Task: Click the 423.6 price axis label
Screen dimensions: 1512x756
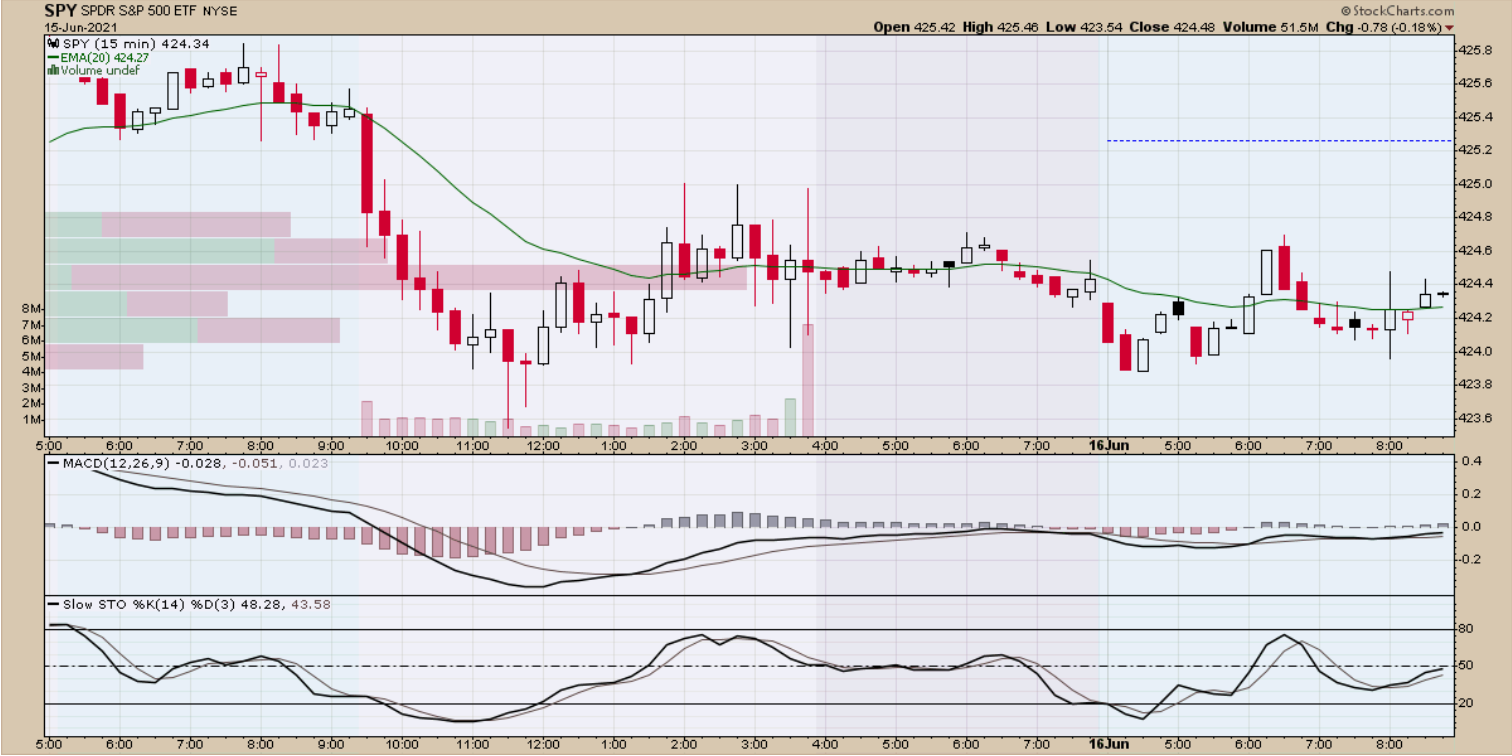Action: click(1475, 418)
